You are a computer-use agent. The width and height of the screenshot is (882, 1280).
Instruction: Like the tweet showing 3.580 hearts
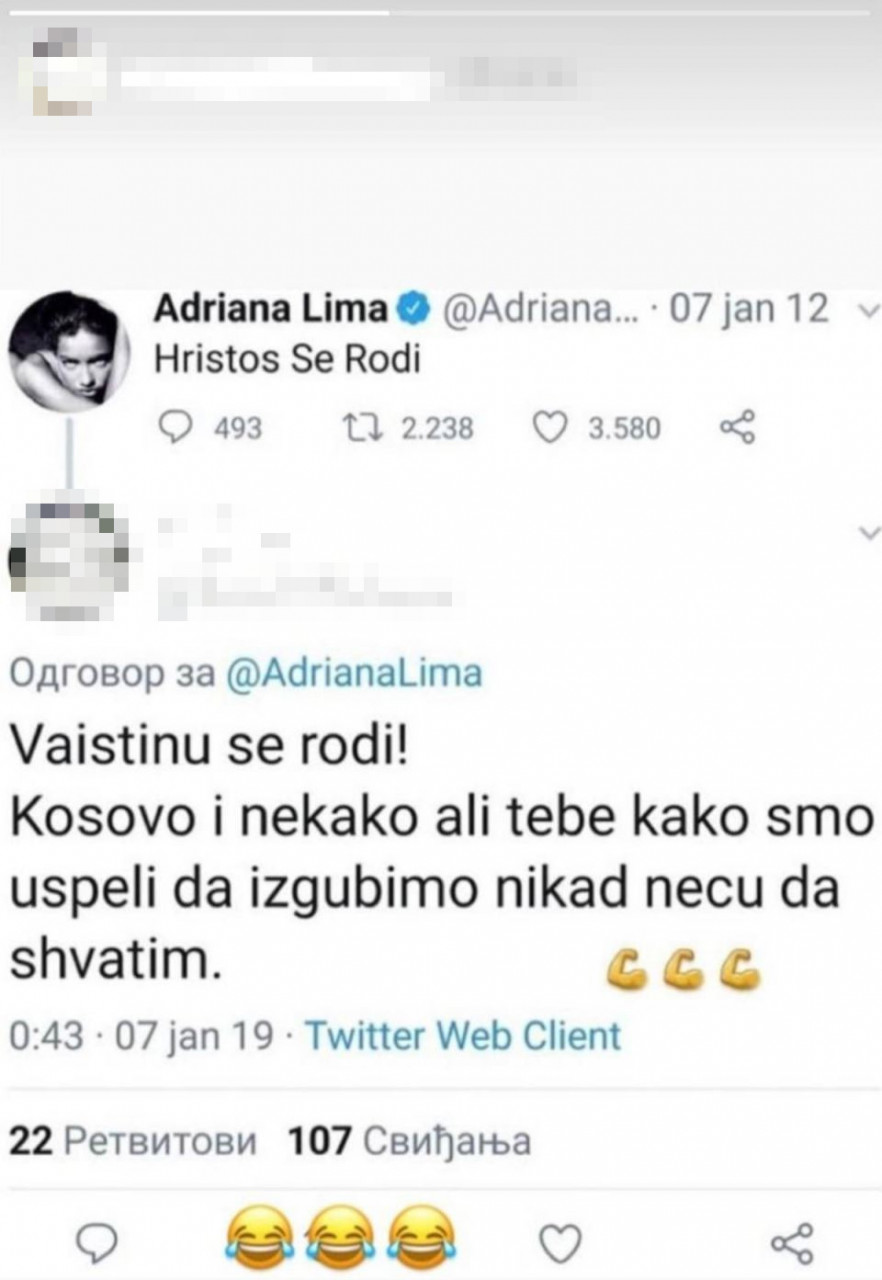pos(550,428)
